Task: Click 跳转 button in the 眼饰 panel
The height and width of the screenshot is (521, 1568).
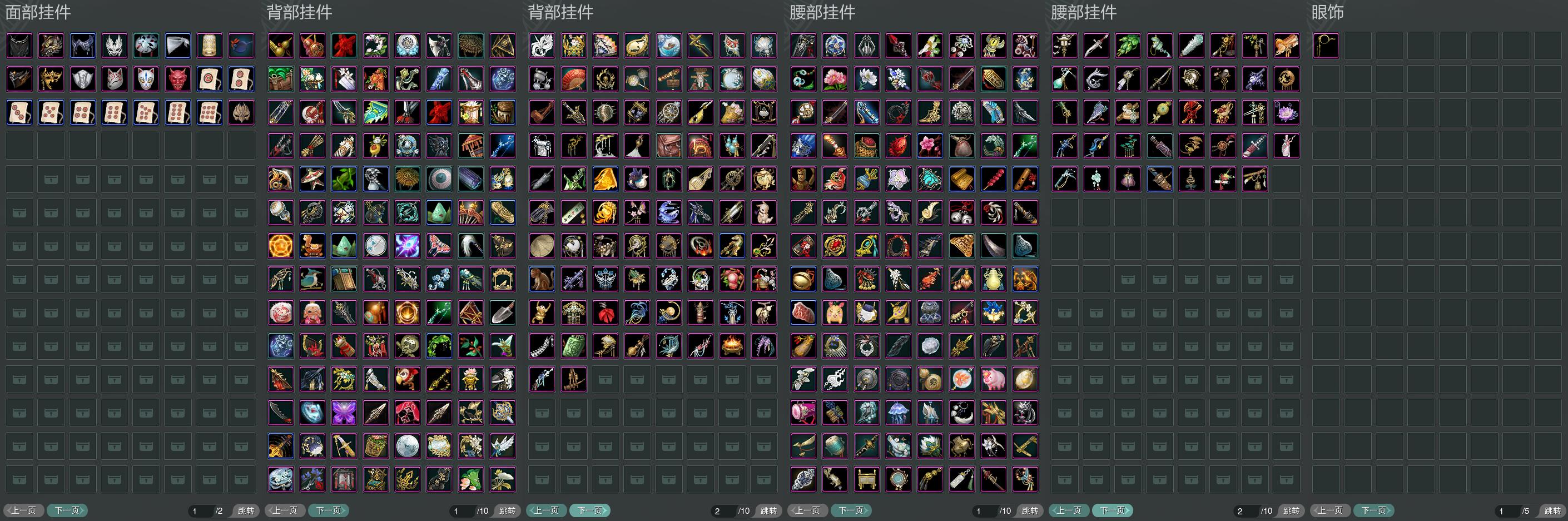Action: [x=1551, y=510]
